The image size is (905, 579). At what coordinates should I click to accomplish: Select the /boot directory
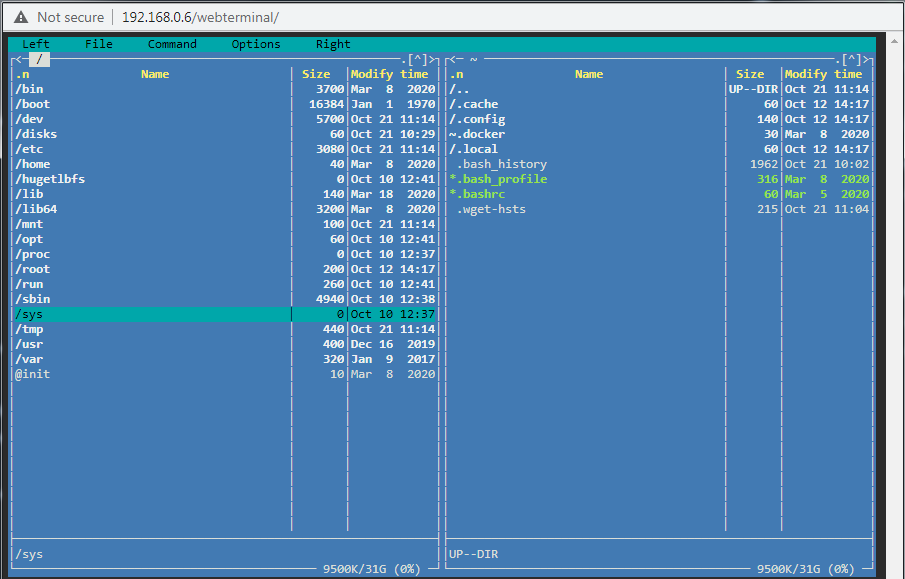[x=225, y=104]
